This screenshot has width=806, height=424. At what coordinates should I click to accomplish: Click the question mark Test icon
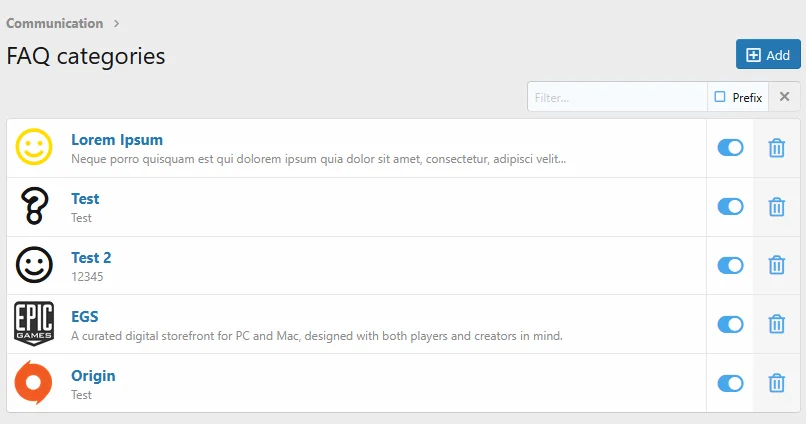[x=34, y=207]
